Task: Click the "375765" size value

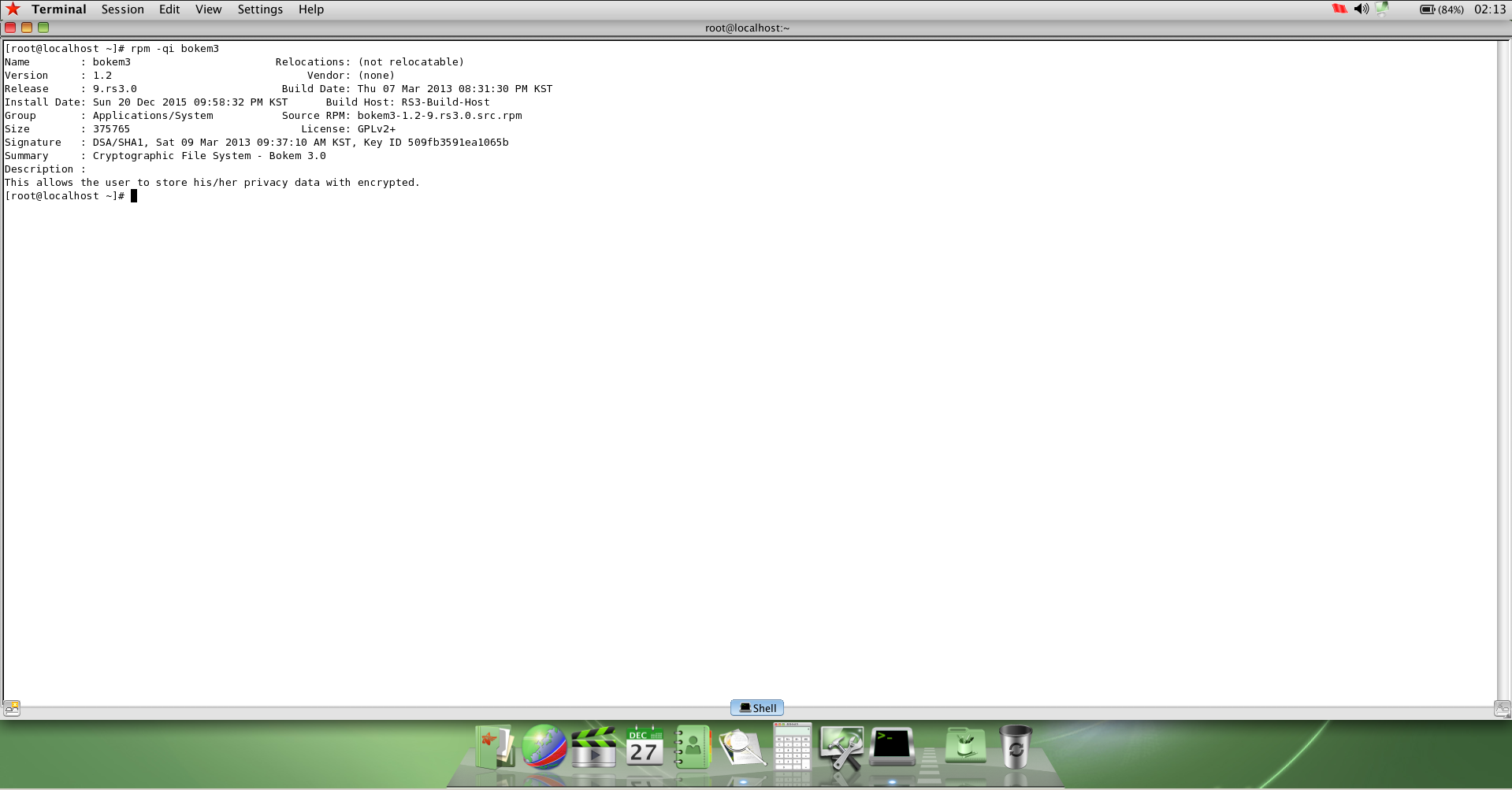Action: pos(112,129)
